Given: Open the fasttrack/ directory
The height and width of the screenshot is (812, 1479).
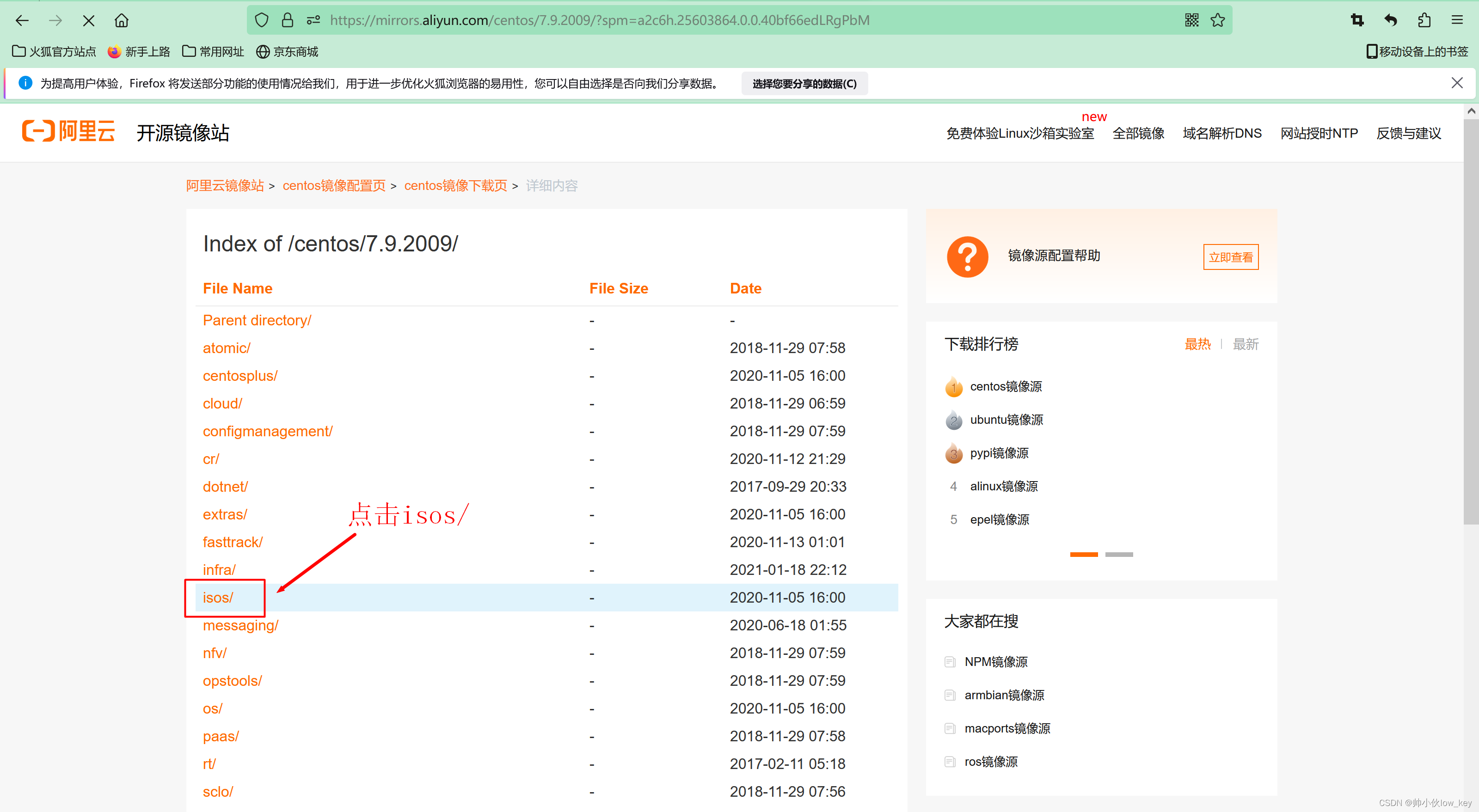Looking at the screenshot, I should (x=233, y=542).
